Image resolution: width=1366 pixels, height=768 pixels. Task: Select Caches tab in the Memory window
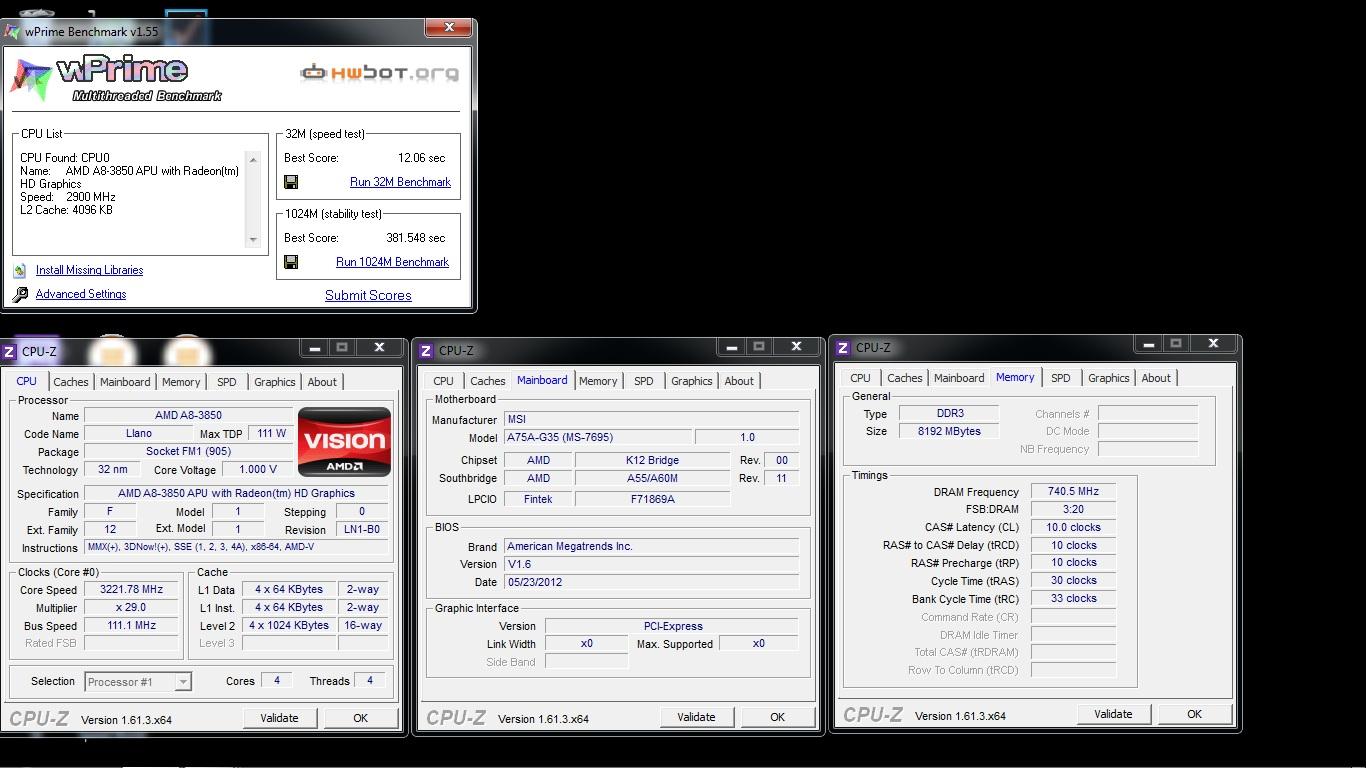(x=905, y=378)
